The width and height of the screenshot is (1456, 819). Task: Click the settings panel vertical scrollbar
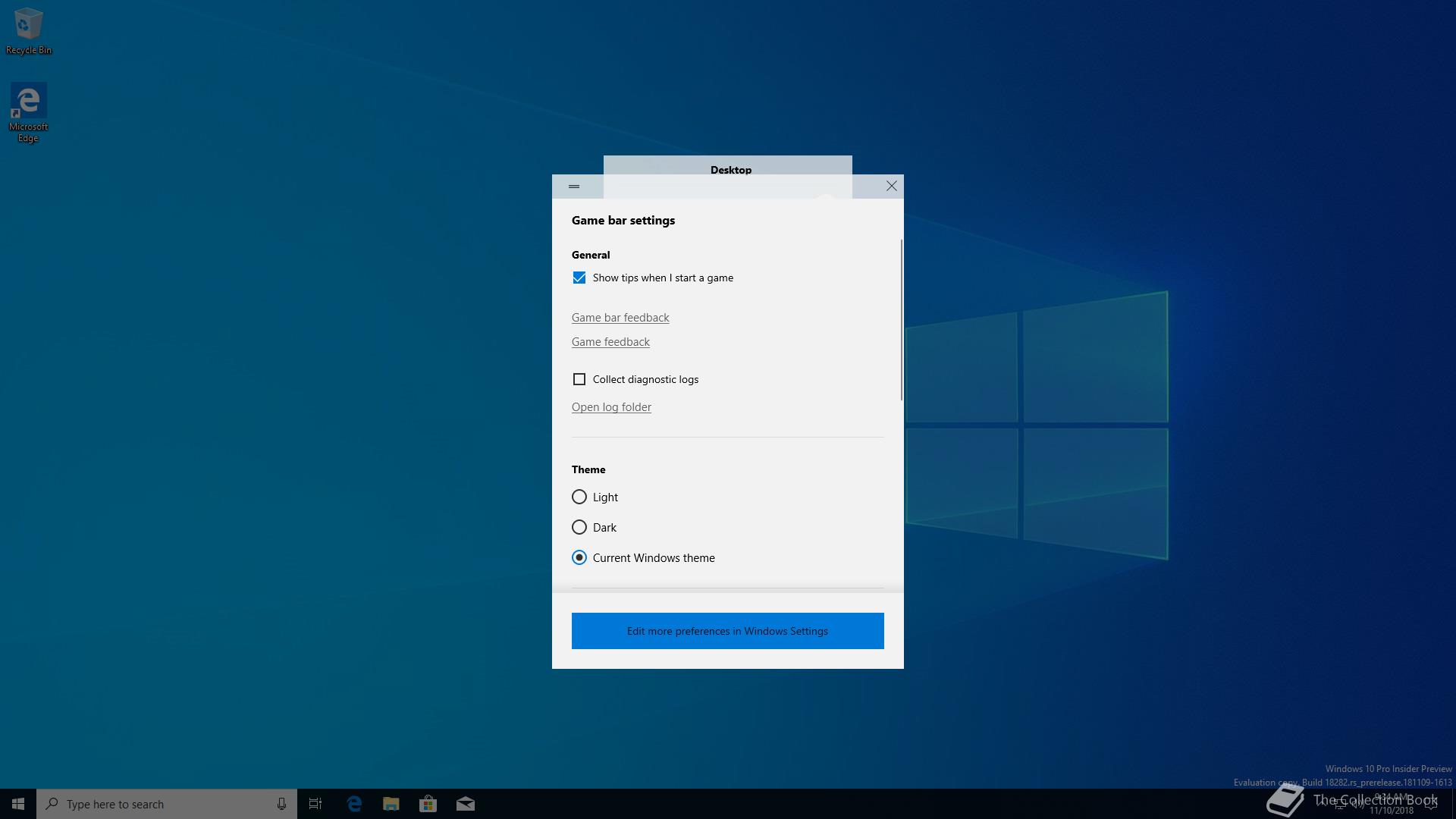pyautogui.click(x=902, y=319)
